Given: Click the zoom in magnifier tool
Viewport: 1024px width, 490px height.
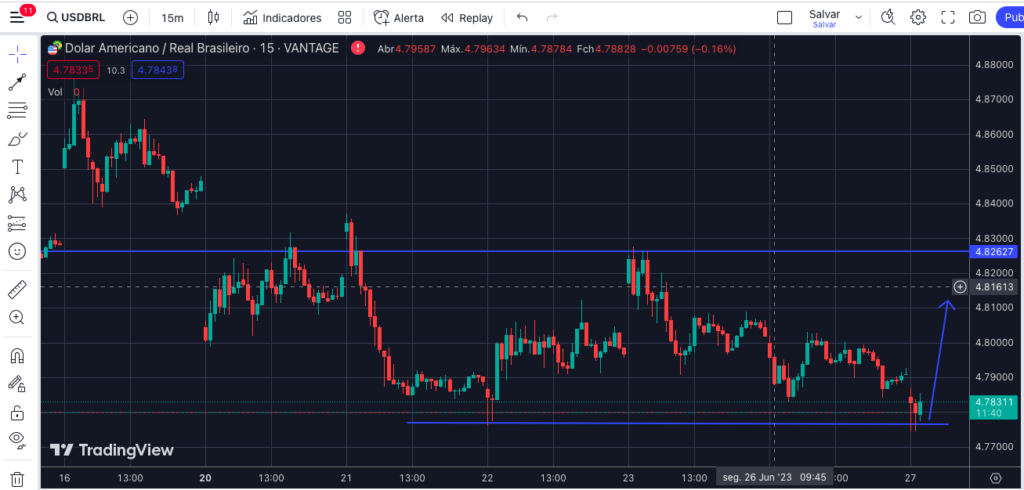Looking at the screenshot, I should click(16, 317).
